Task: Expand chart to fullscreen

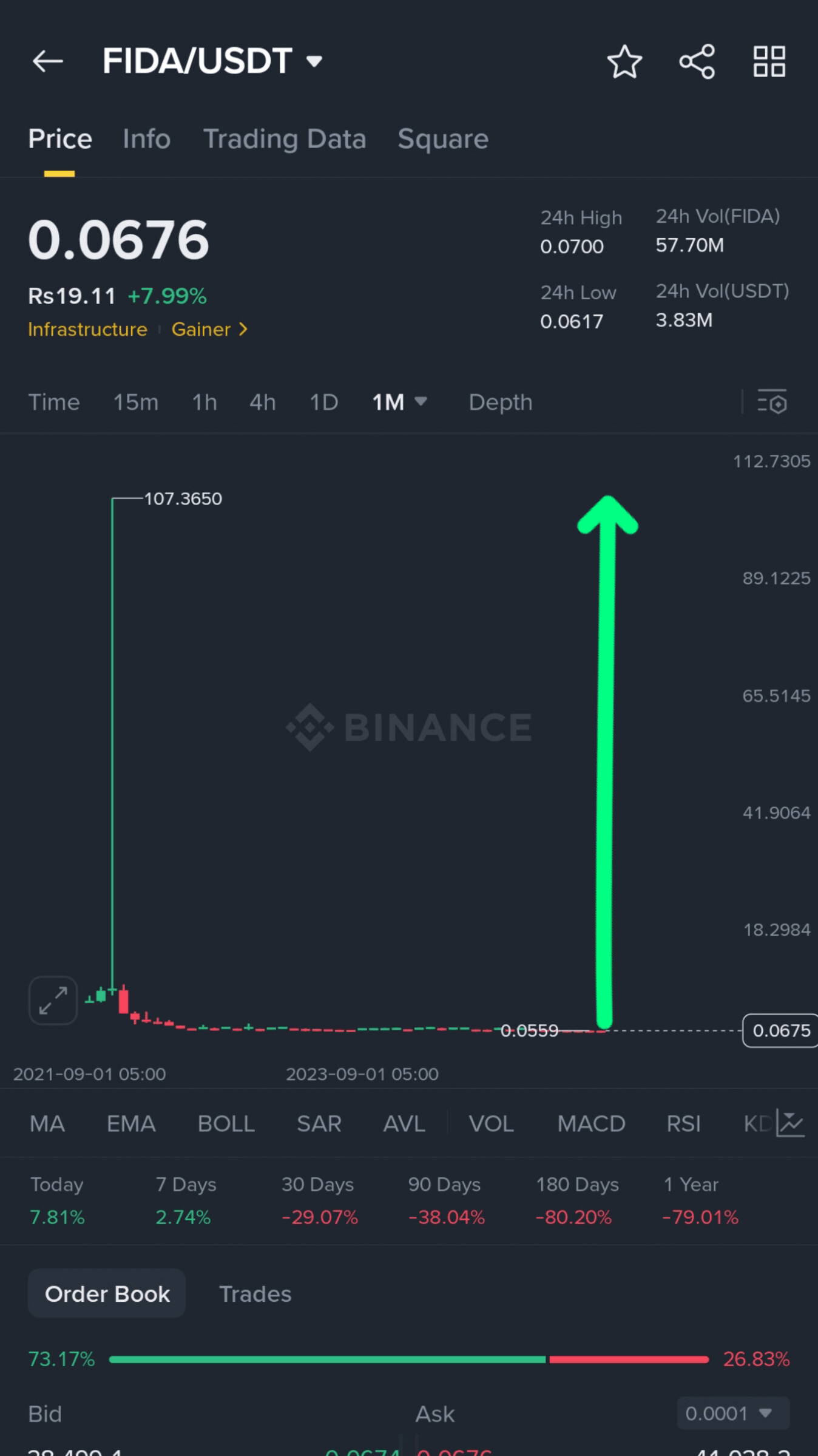Action: 53,1000
